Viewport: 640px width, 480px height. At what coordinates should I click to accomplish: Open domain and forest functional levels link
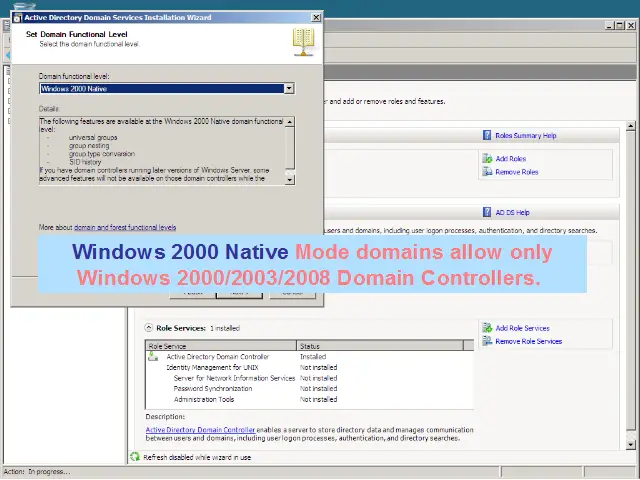pyautogui.click(x=125, y=227)
